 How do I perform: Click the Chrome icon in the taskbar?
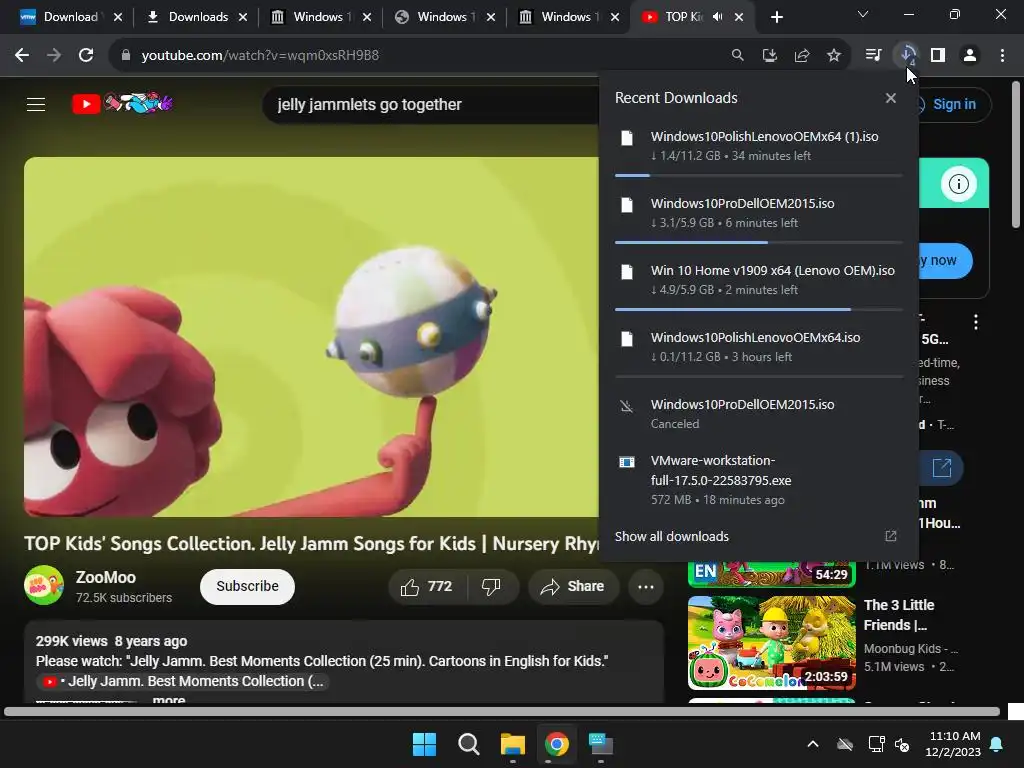click(x=557, y=744)
